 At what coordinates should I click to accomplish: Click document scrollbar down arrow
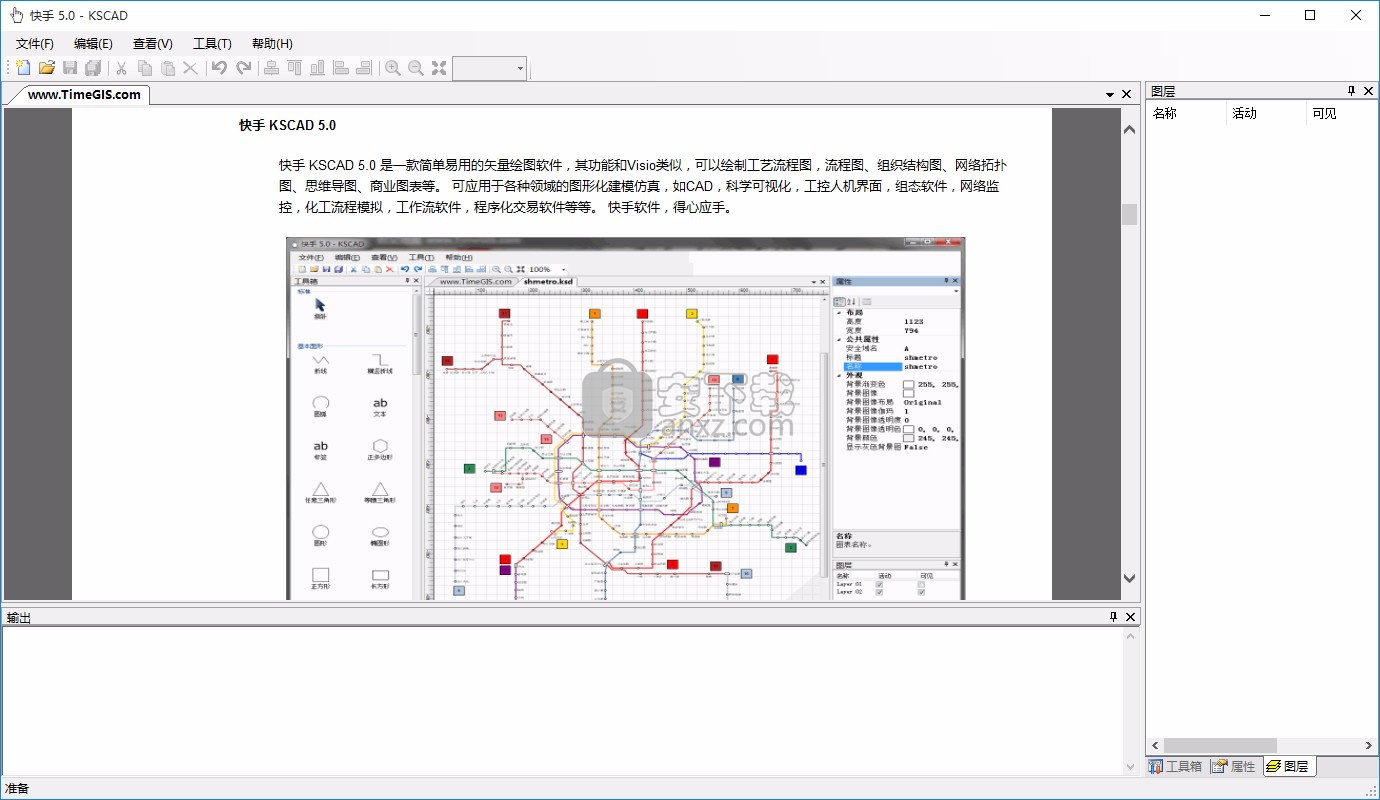pyautogui.click(x=1129, y=578)
